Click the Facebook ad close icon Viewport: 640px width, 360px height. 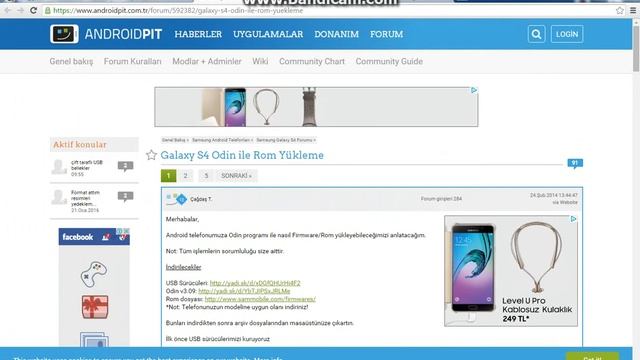[x=127, y=231]
